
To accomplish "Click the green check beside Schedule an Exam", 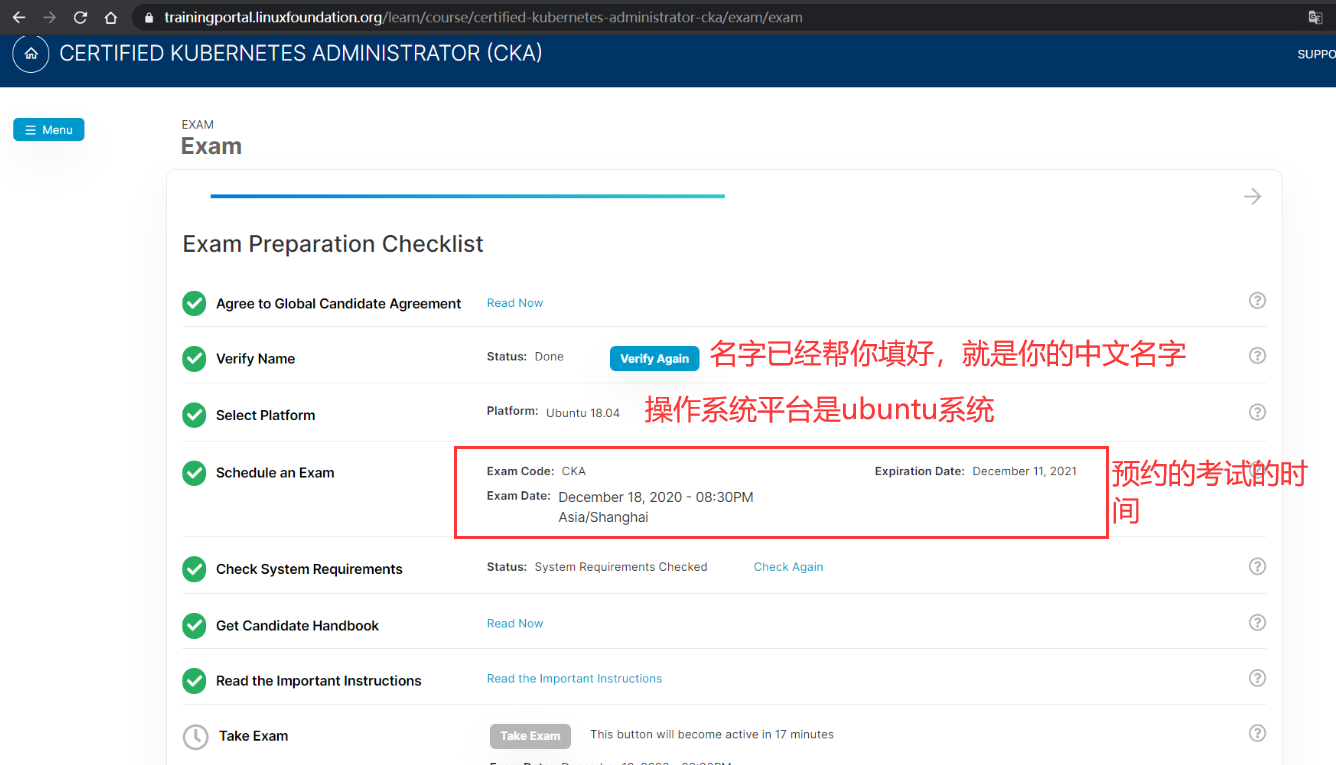I will click(x=194, y=472).
